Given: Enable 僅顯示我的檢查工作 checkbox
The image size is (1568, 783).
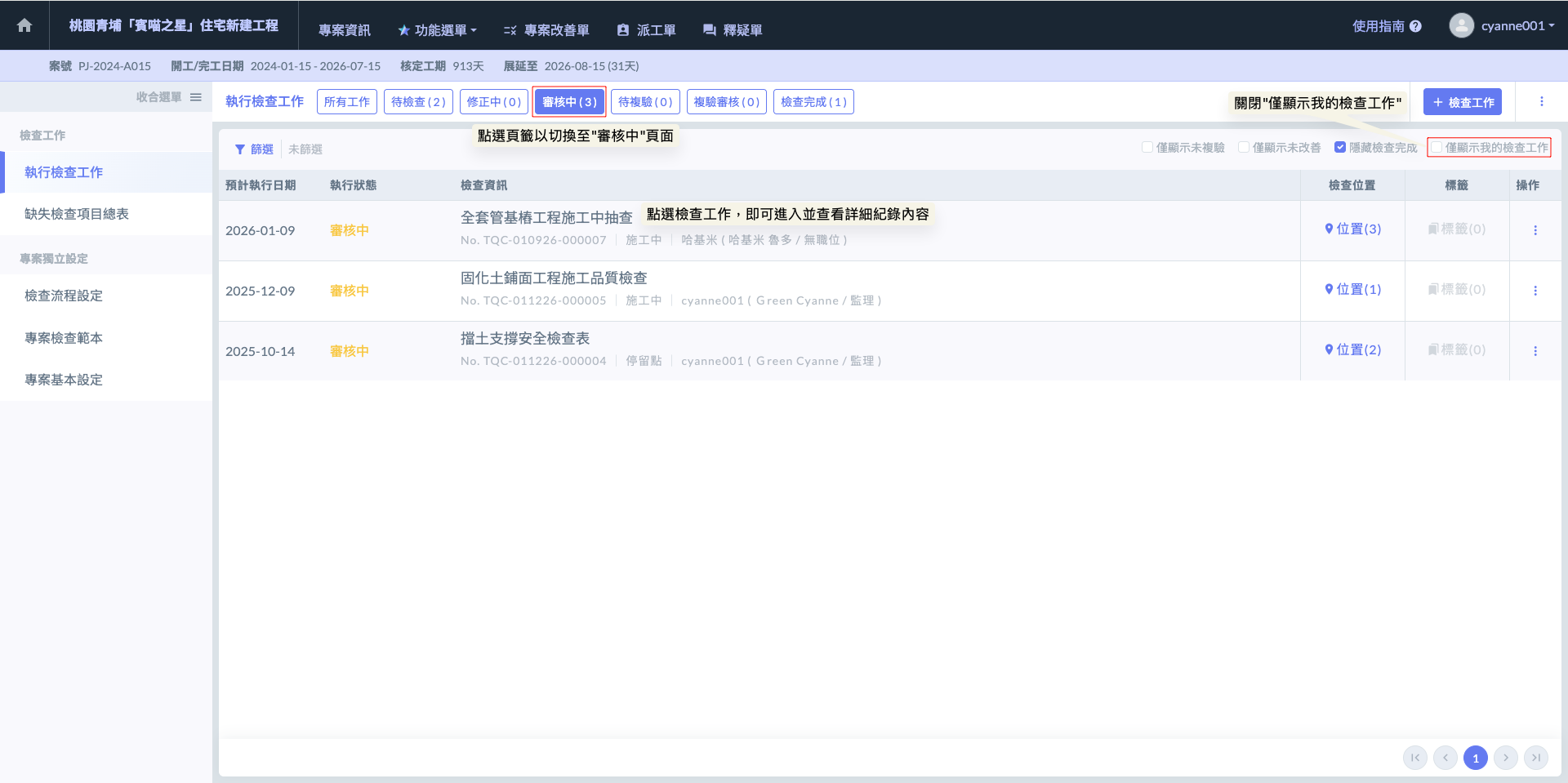Looking at the screenshot, I should [1437, 148].
